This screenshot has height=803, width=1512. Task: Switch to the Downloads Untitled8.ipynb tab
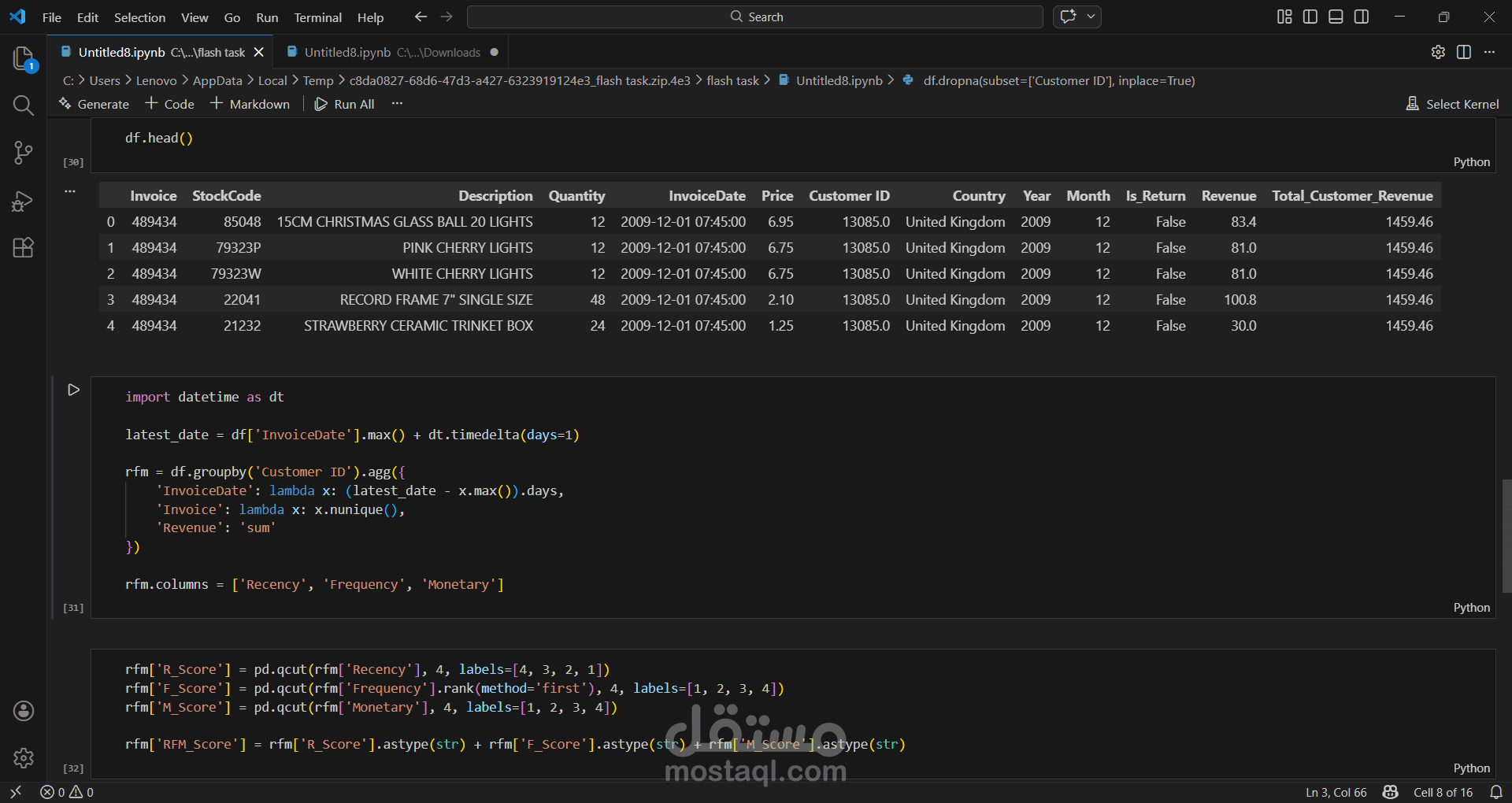[346, 52]
